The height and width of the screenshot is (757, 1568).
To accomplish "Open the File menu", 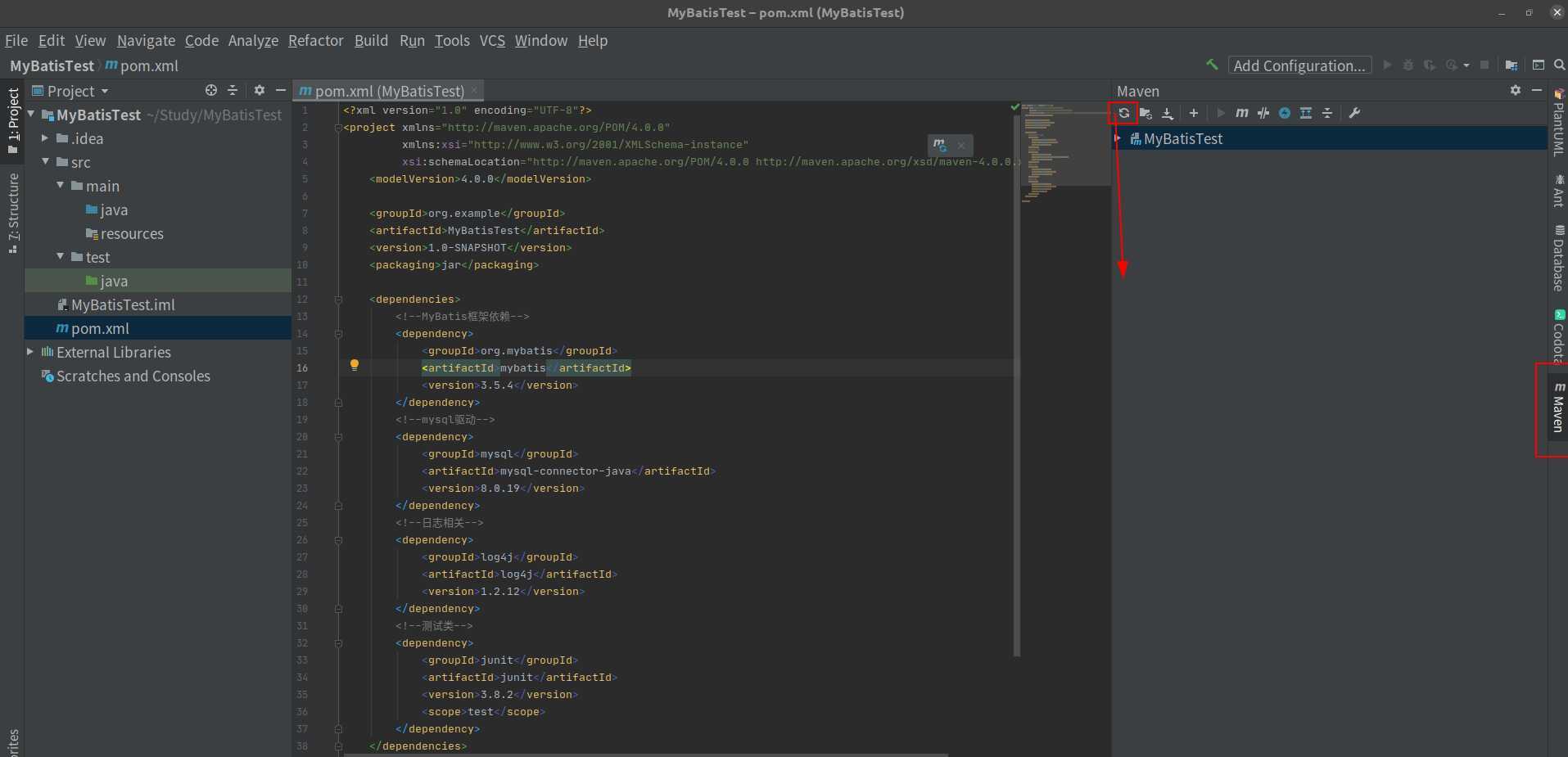I will (16, 40).
